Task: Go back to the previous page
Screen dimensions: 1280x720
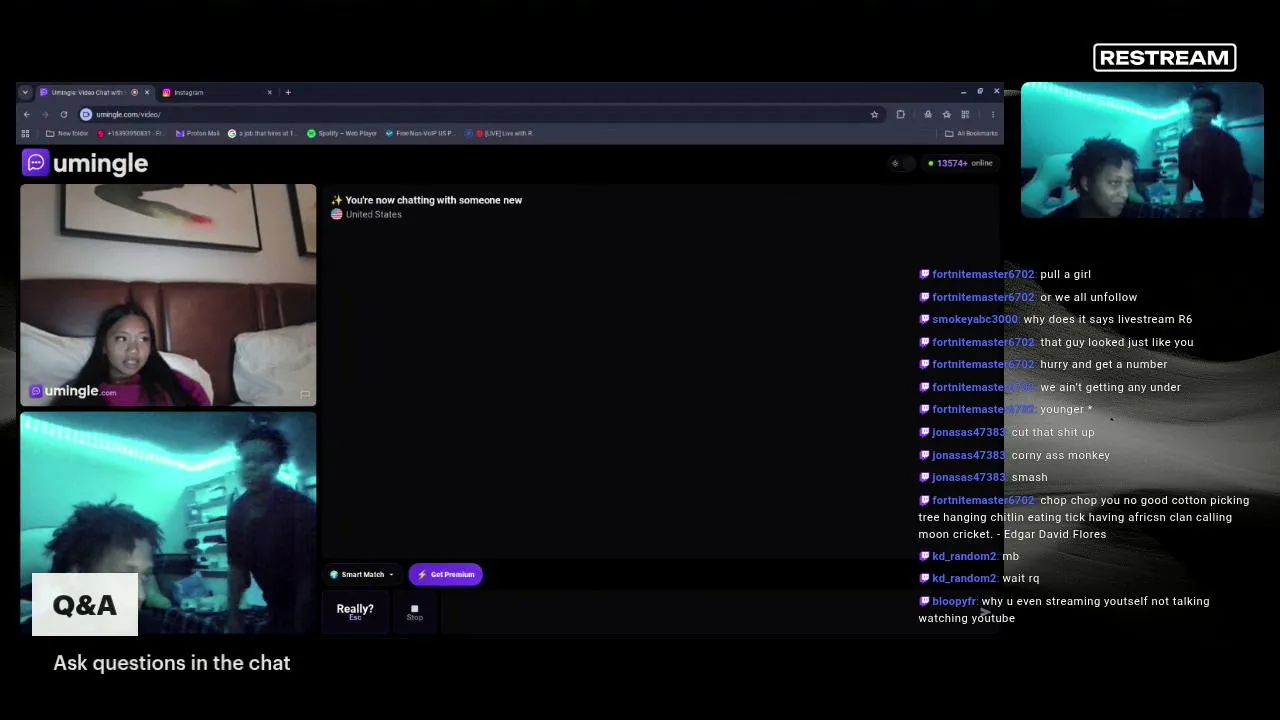Action: 27,114
